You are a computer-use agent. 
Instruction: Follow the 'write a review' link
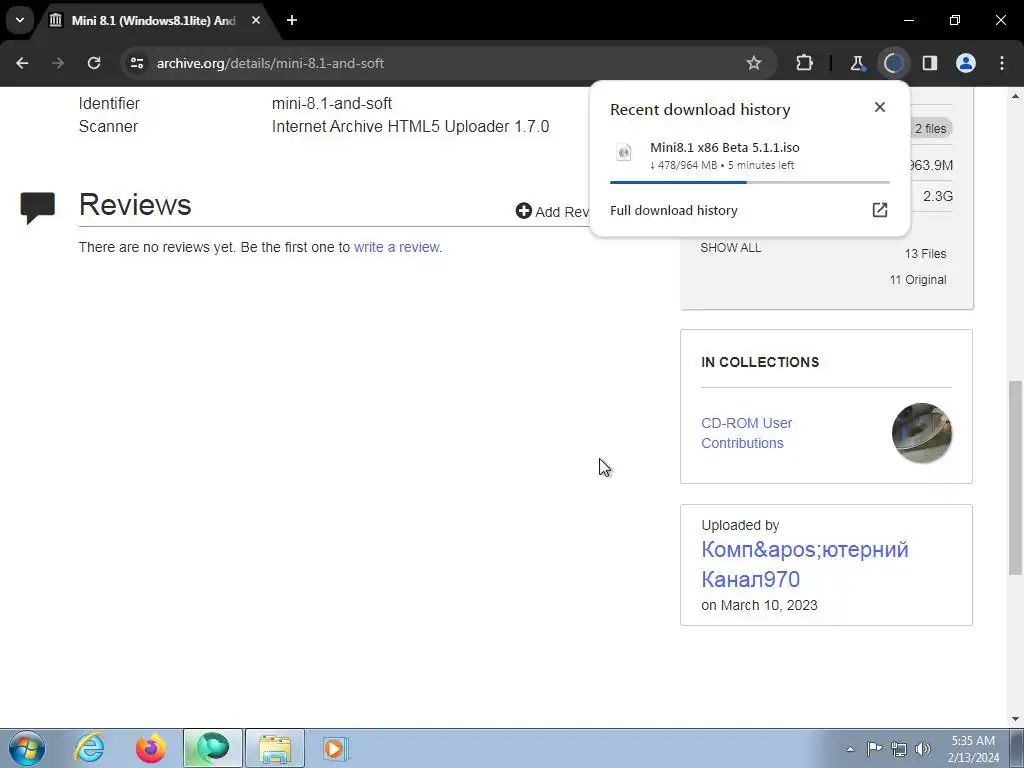(396, 248)
